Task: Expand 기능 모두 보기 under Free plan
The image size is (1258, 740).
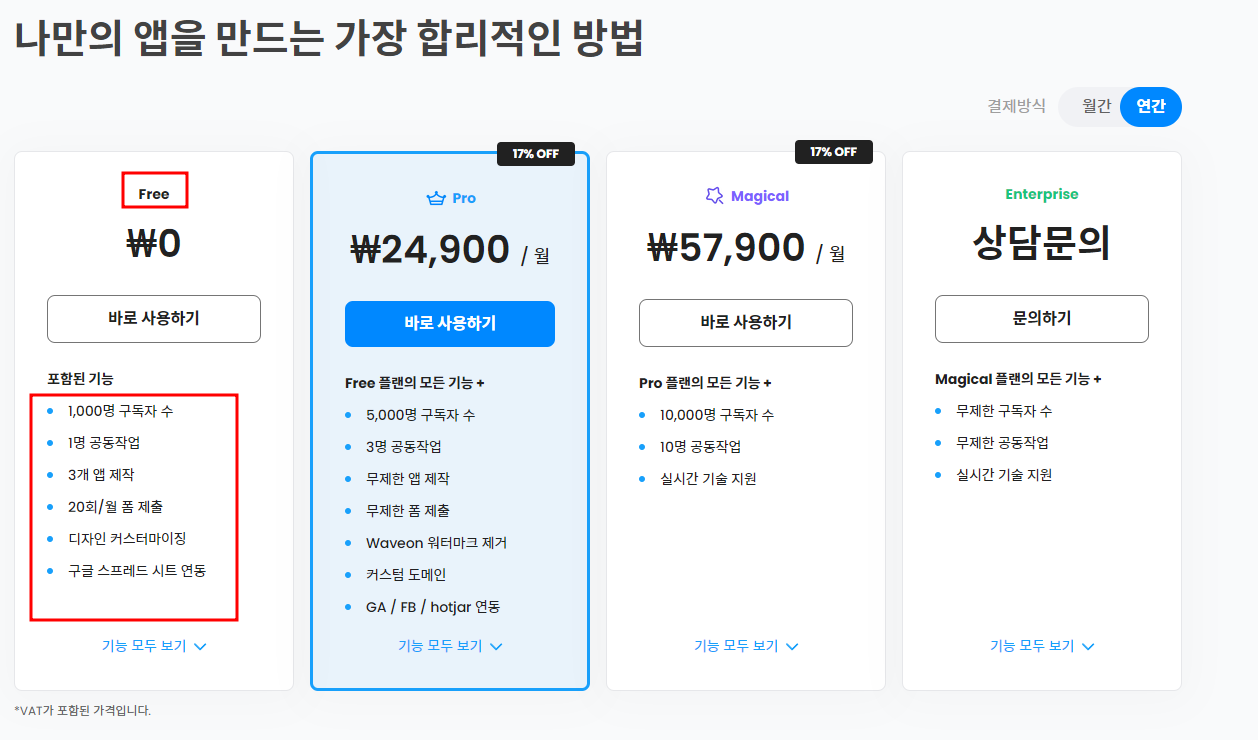Action: [x=153, y=645]
